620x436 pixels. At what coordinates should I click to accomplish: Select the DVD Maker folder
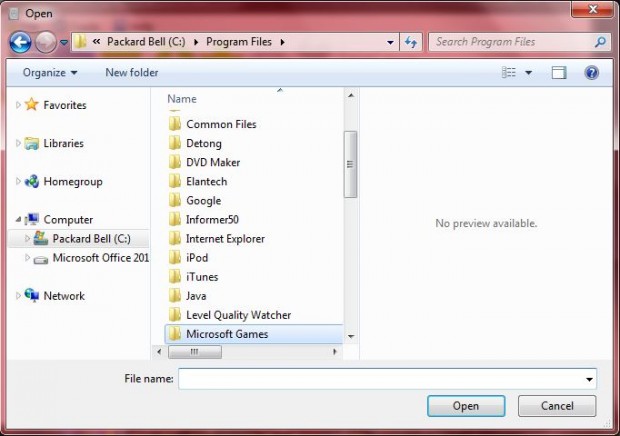coord(213,162)
